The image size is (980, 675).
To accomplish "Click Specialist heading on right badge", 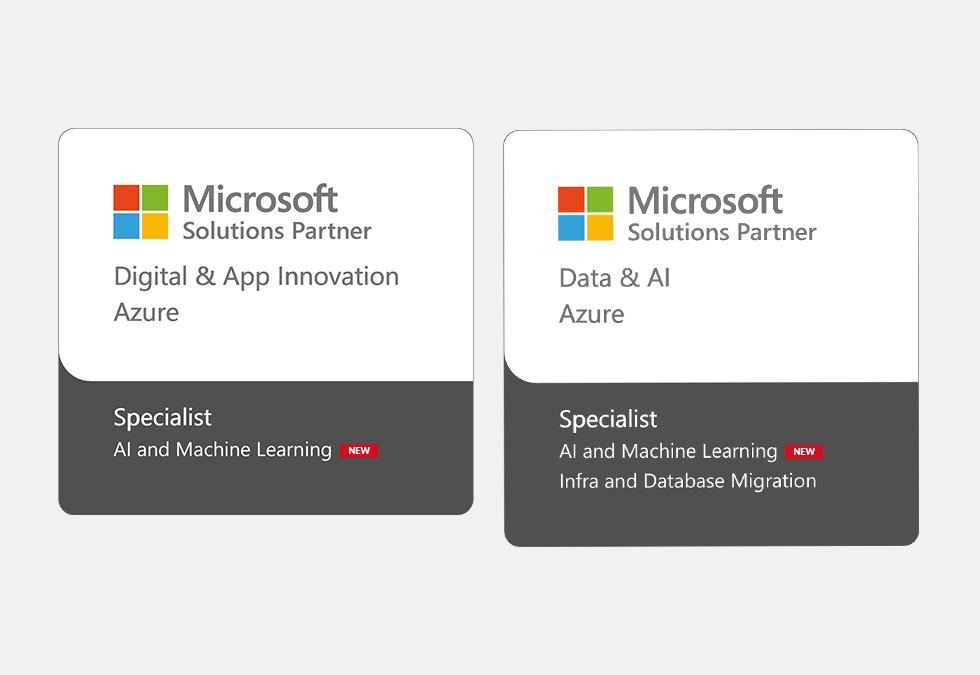I will click(x=608, y=419).
